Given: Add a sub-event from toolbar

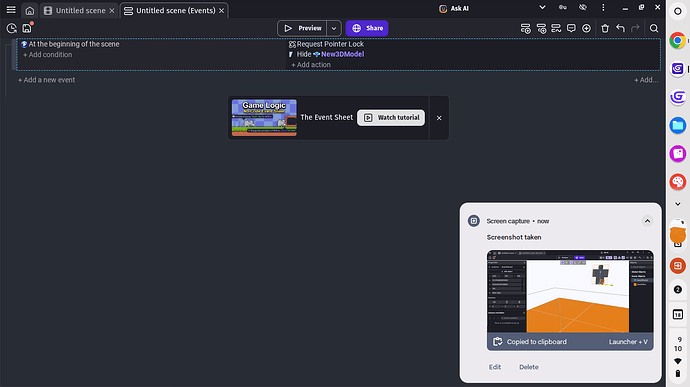Looking at the screenshot, I should [x=541, y=28].
